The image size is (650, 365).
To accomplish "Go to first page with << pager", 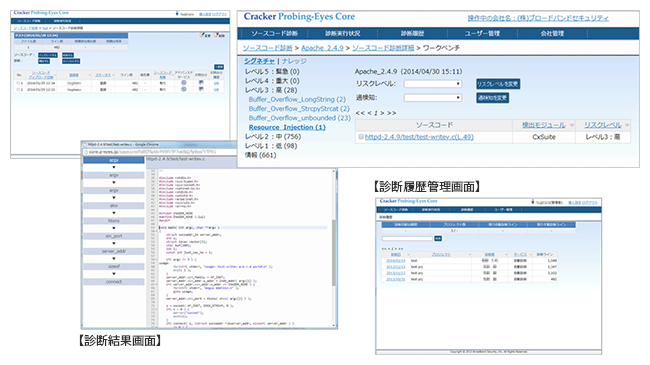I will (360, 113).
